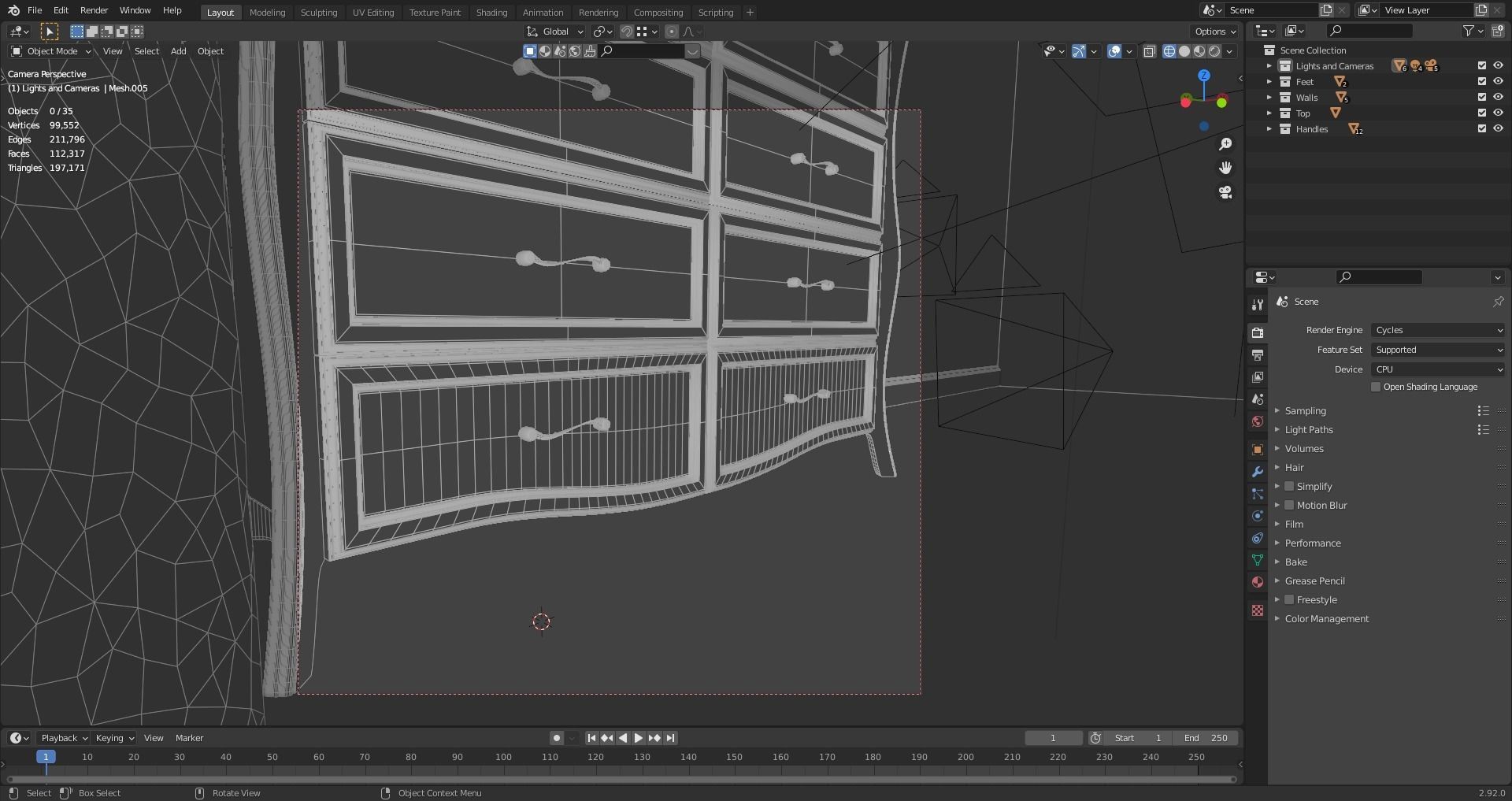The image size is (1512, 801).
Task: Open the World Properties tab icon
Action: click(x=1258, y=421)
